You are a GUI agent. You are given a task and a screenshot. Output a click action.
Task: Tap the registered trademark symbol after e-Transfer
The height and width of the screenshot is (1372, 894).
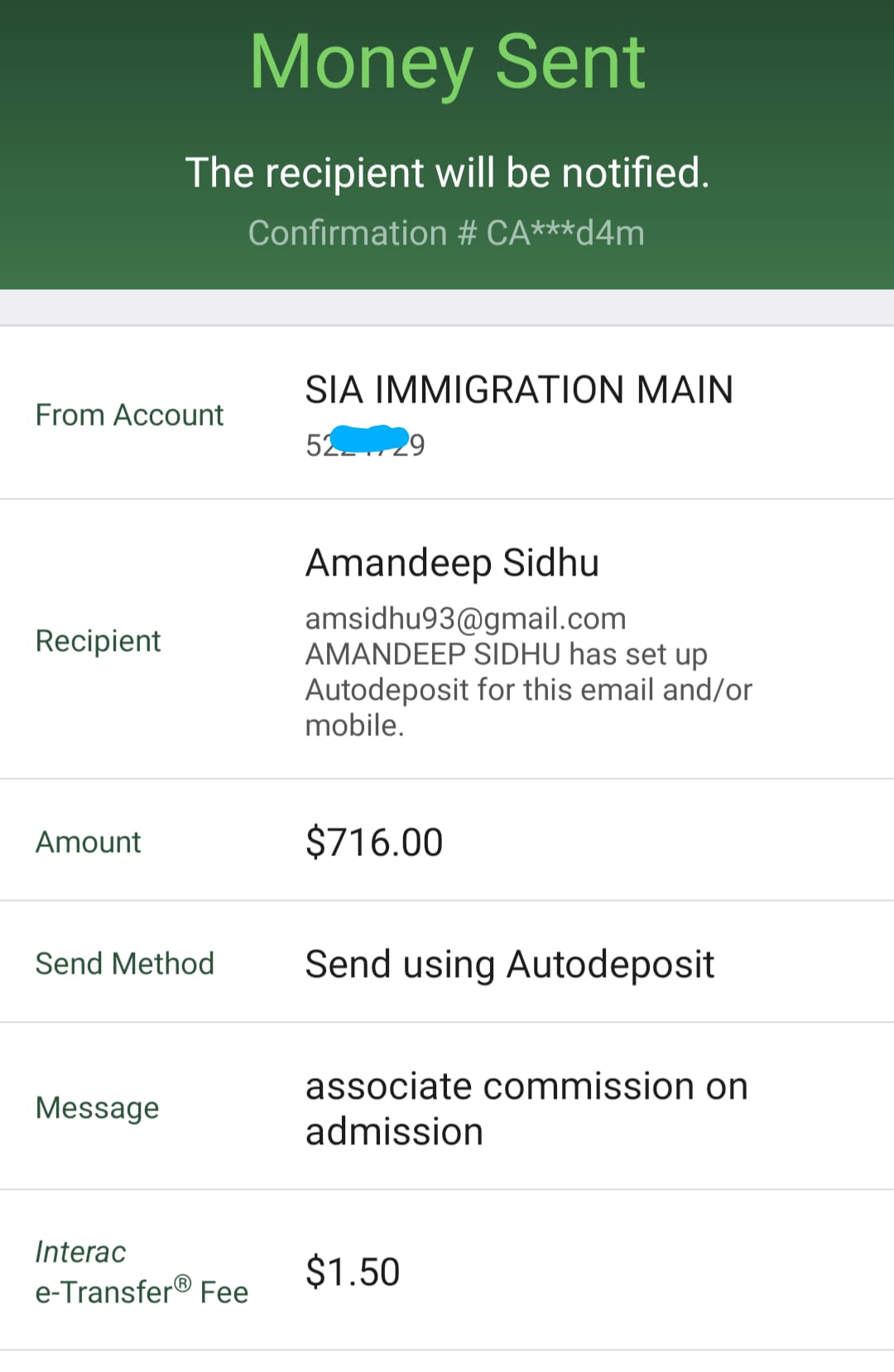pyautogui.click(x=183, y=1283)
